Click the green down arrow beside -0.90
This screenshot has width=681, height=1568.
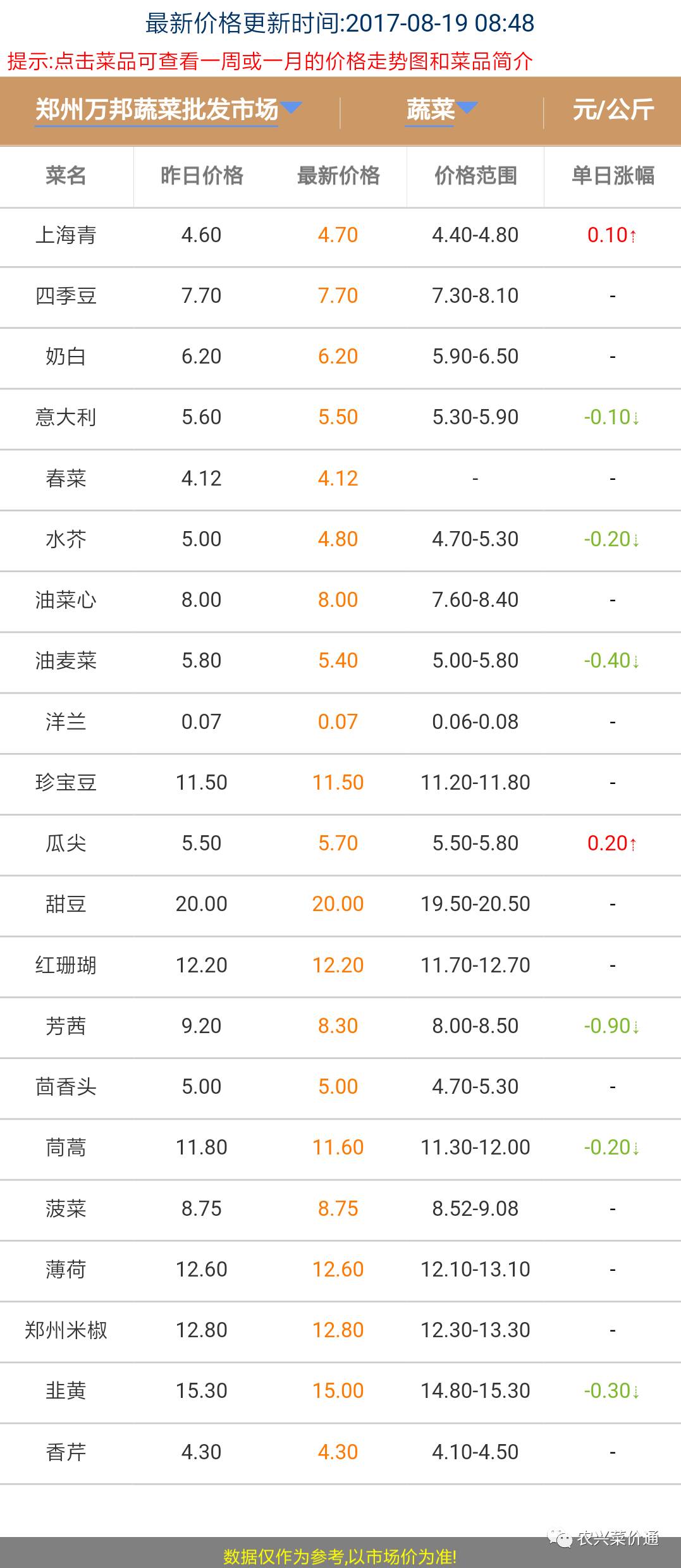coord(635,1027)
